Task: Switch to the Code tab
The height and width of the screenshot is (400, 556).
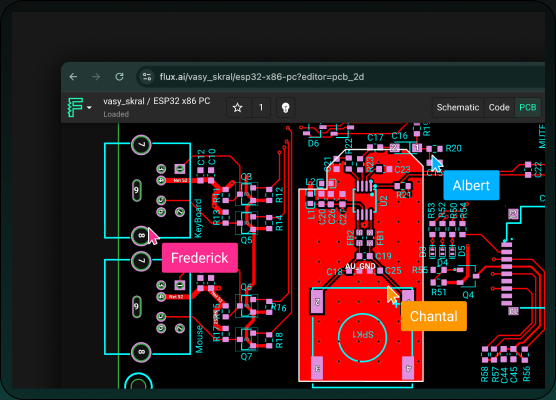Action: pos(499,107)
